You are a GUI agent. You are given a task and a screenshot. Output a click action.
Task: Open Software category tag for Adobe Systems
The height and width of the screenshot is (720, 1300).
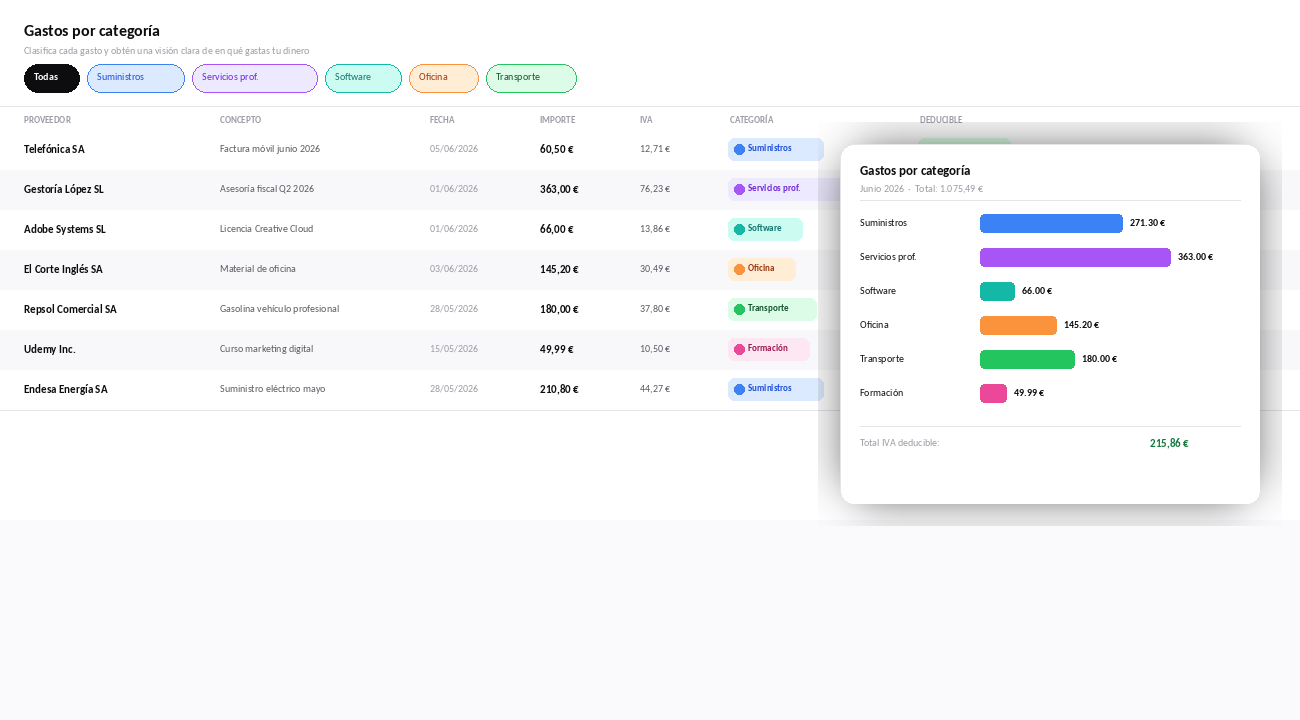pyautogui.click(x=765, y=229)
